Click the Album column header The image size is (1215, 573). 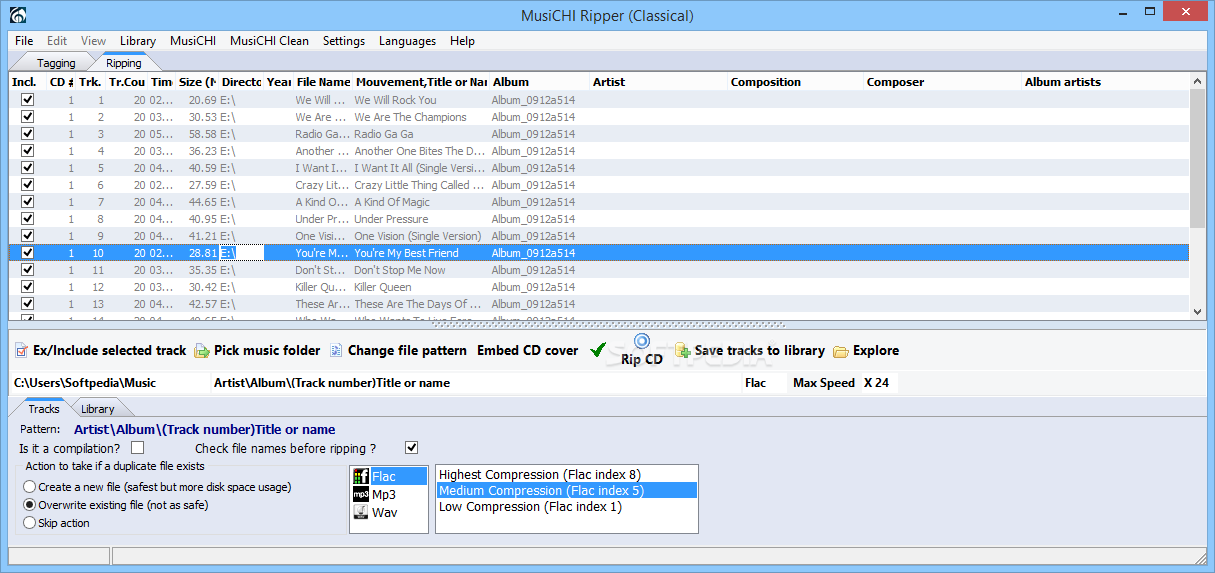coord(539,82)
